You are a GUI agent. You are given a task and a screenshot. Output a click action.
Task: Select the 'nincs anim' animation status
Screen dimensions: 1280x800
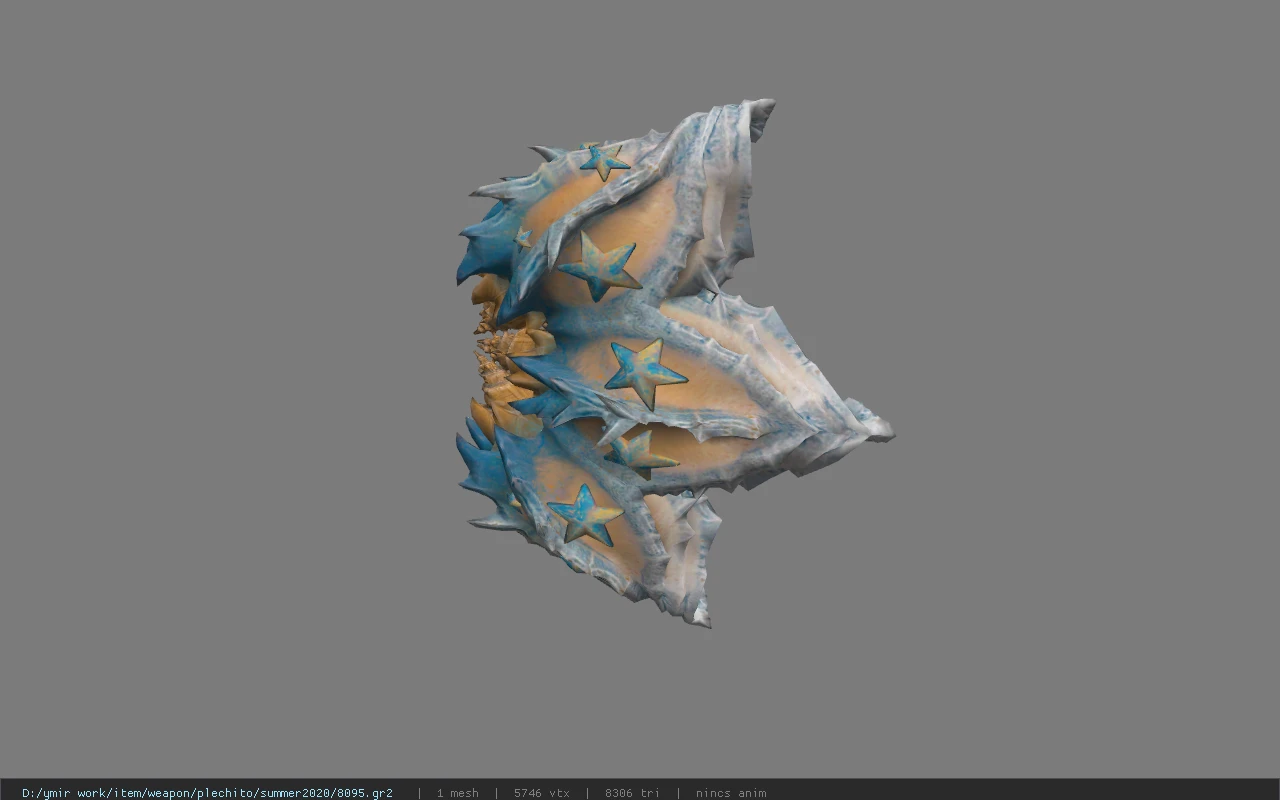(x=731, y=793)
